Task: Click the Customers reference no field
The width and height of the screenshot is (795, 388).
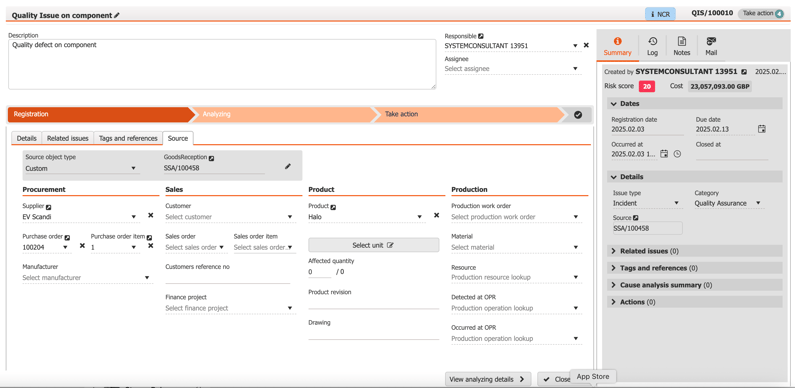Action: click(x=228, y=278)
